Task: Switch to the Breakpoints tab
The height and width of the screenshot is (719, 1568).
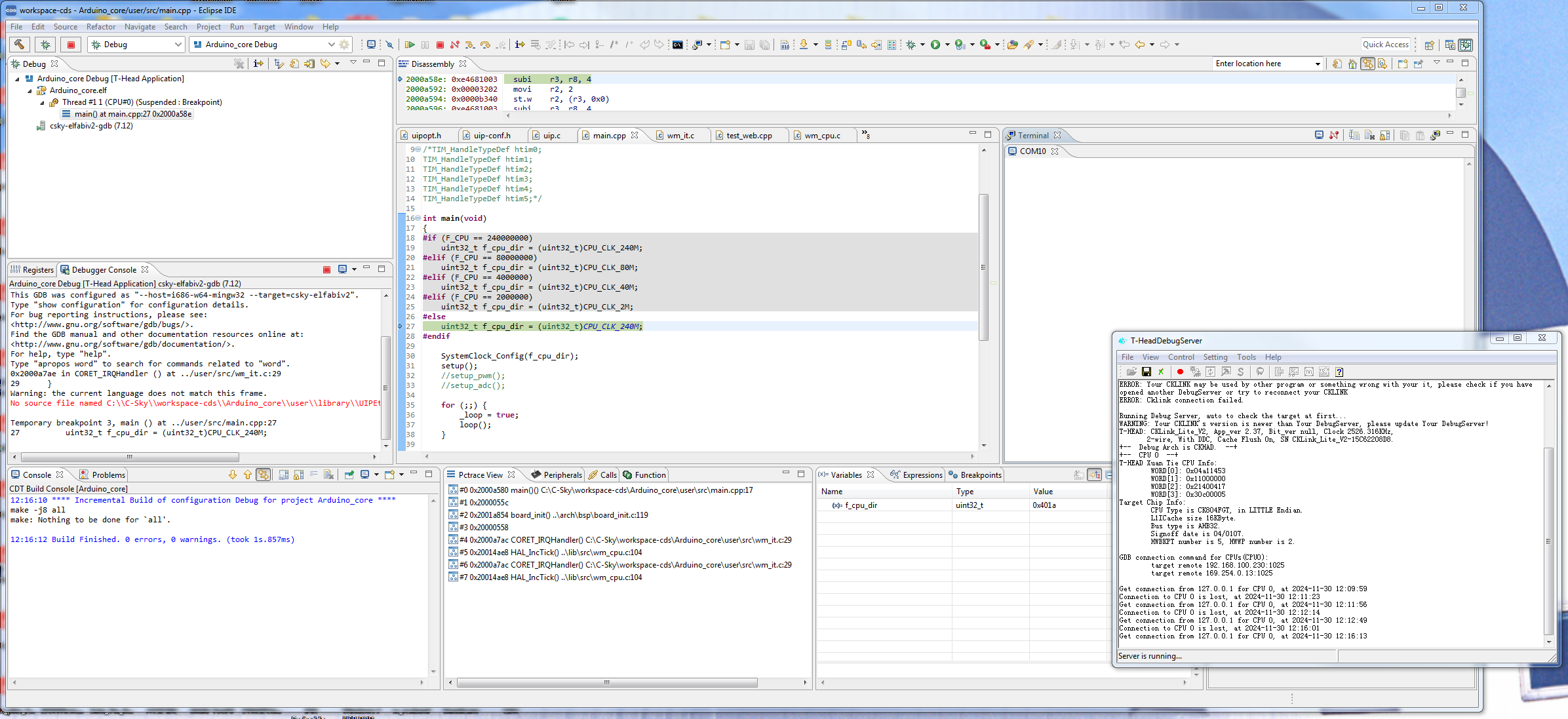Action: click(x=975, y=475)
